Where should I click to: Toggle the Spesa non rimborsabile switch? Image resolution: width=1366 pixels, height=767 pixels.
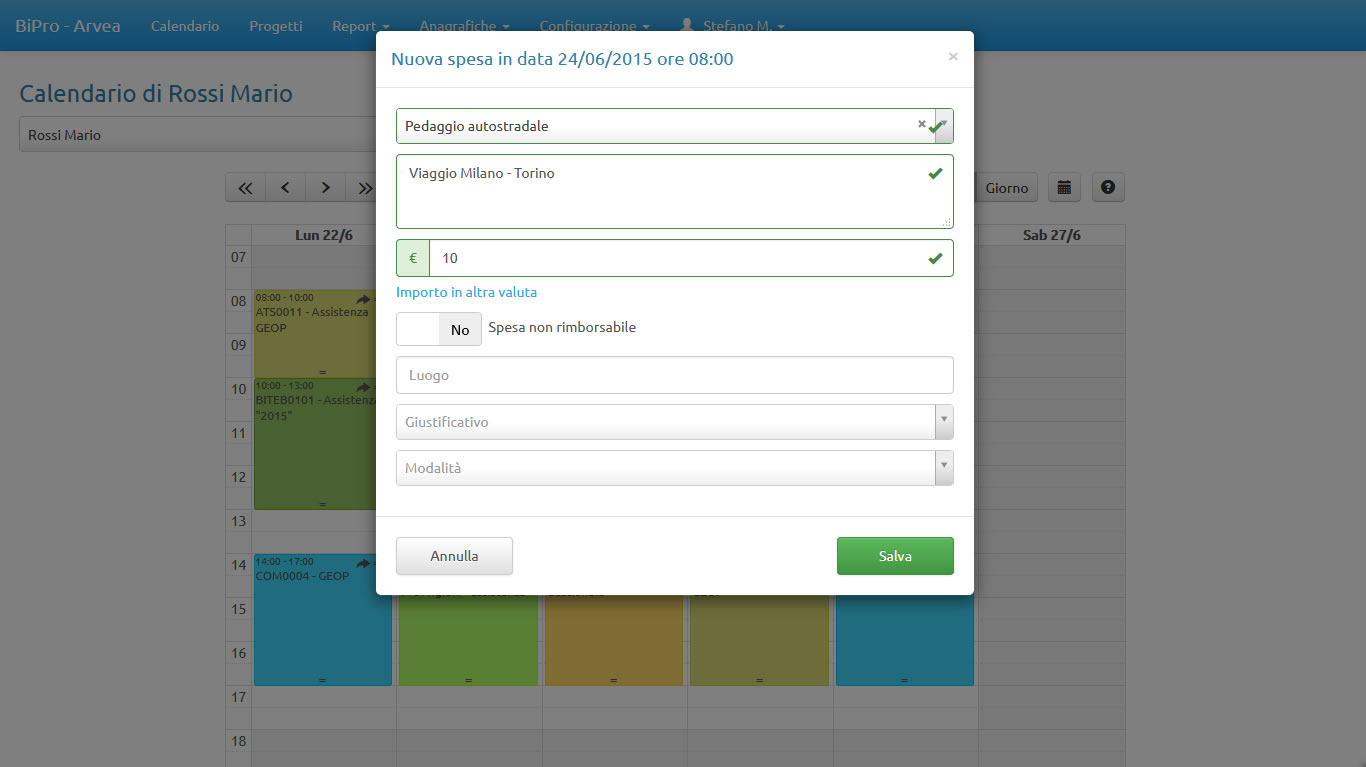439,329
